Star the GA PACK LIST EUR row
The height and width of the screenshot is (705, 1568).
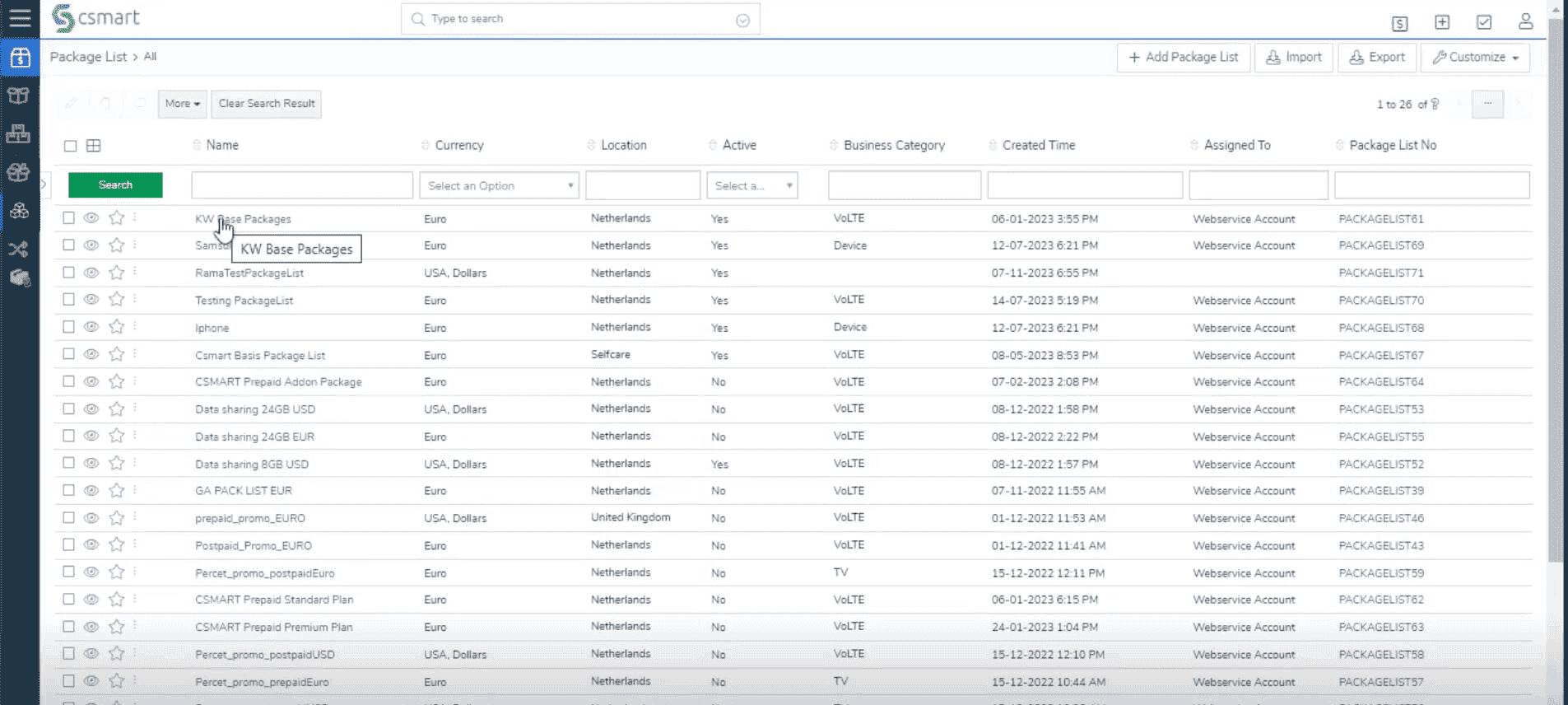click(x=117, y=490)
